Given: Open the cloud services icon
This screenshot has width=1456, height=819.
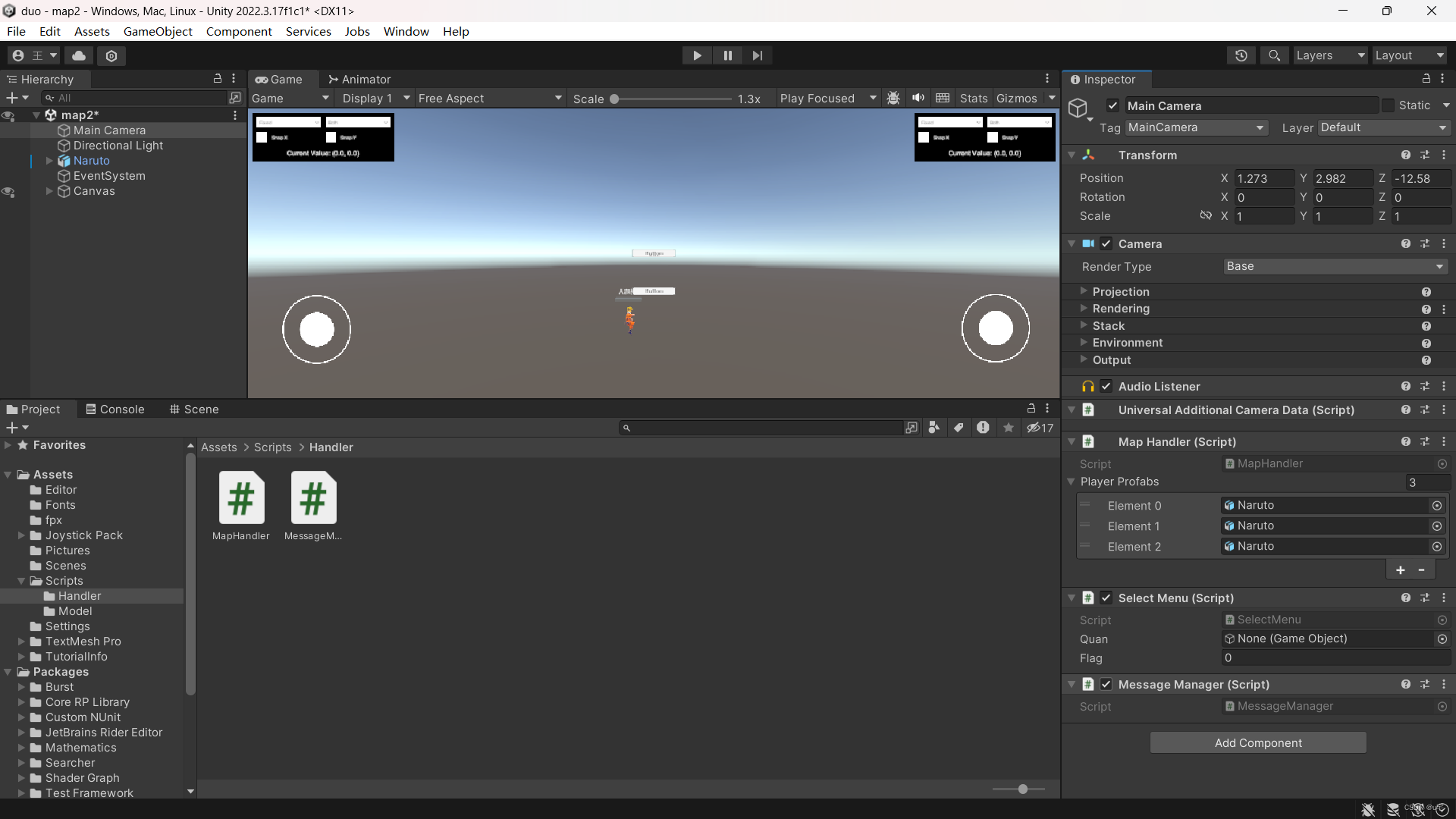Looking at the screenshot, I should tap(79, 55).
